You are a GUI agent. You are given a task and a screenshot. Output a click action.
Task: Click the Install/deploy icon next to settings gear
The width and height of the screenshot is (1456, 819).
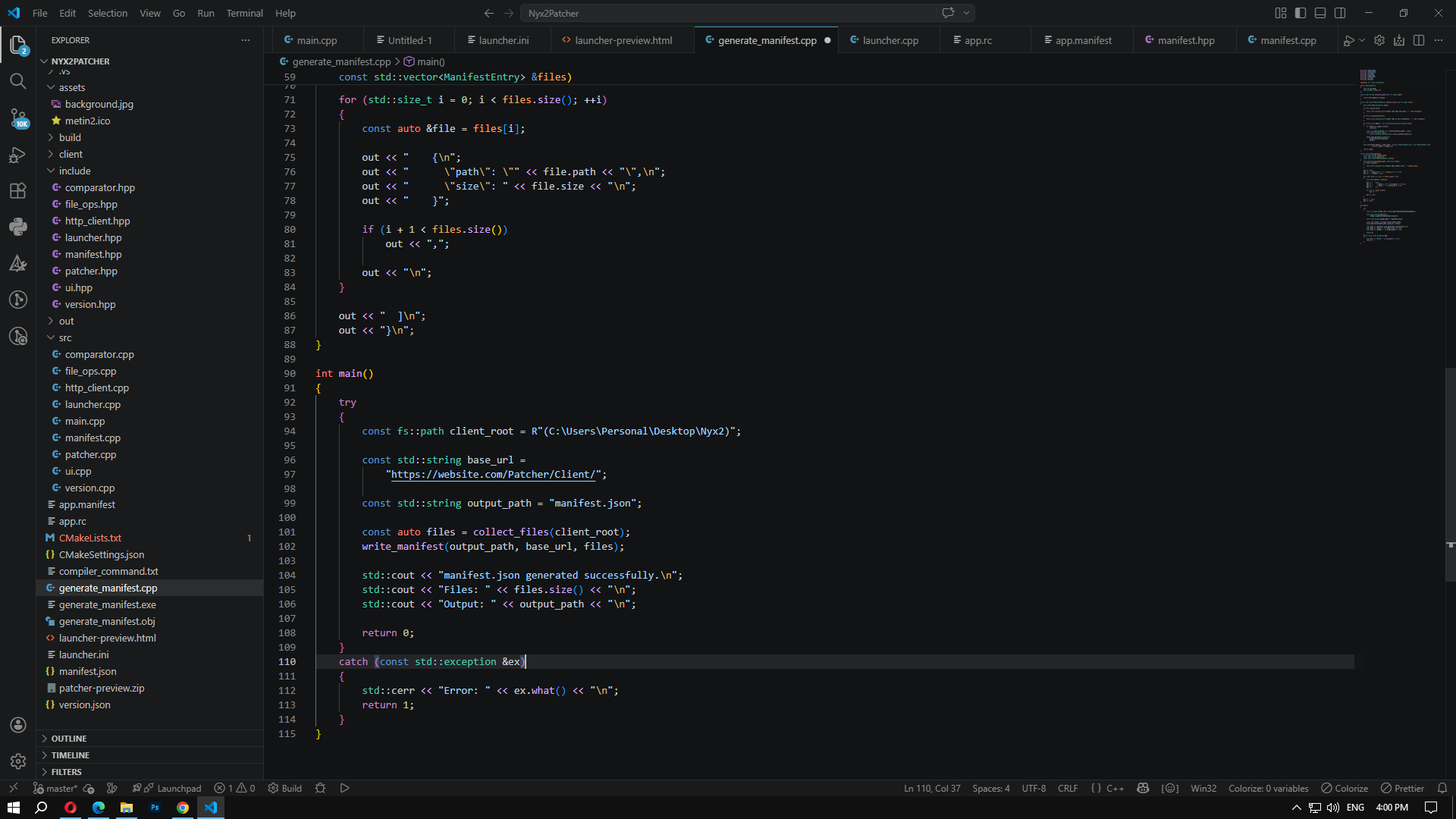coord(1399,40)
